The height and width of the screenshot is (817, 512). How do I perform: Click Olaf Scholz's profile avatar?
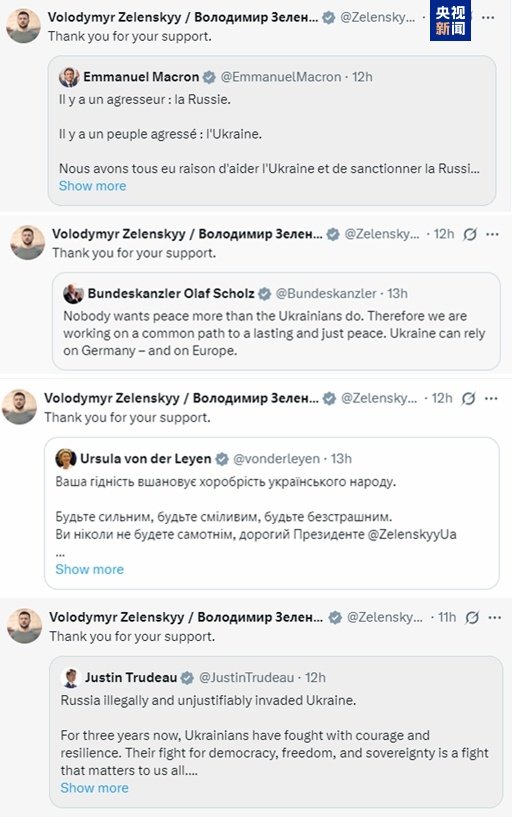click(x=73, y=294)
